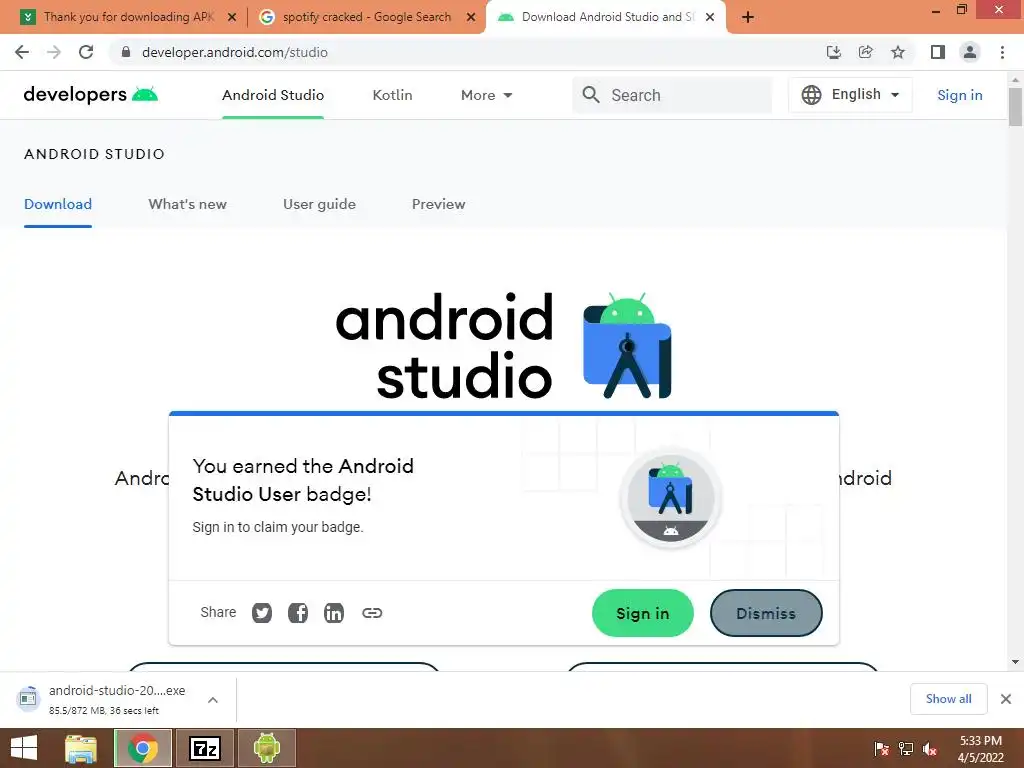This screenshot has width=1024, height=768.
Task: Click Show all downloads
Action: [x=948, y=699]
